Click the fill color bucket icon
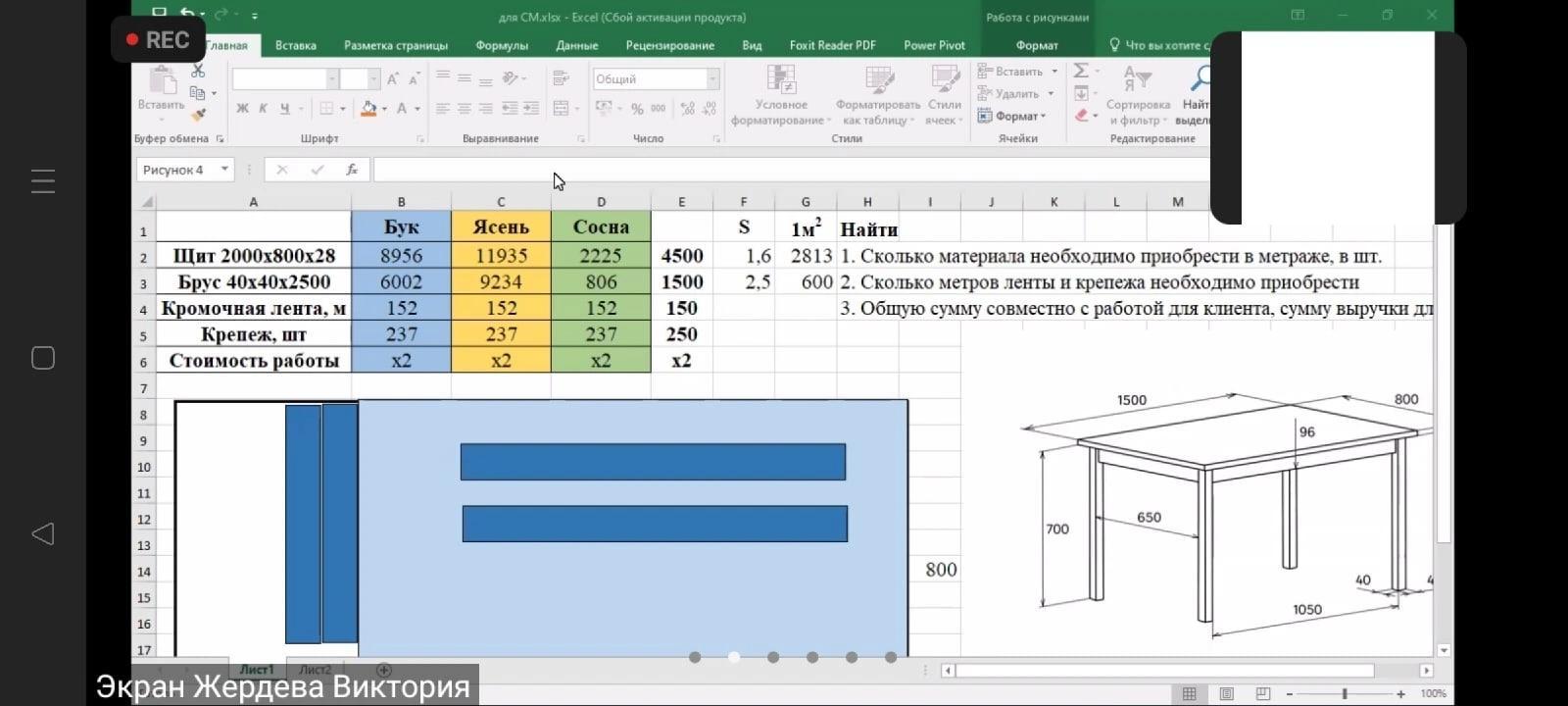Screen dimensions: 1568x706 (368, 109)
